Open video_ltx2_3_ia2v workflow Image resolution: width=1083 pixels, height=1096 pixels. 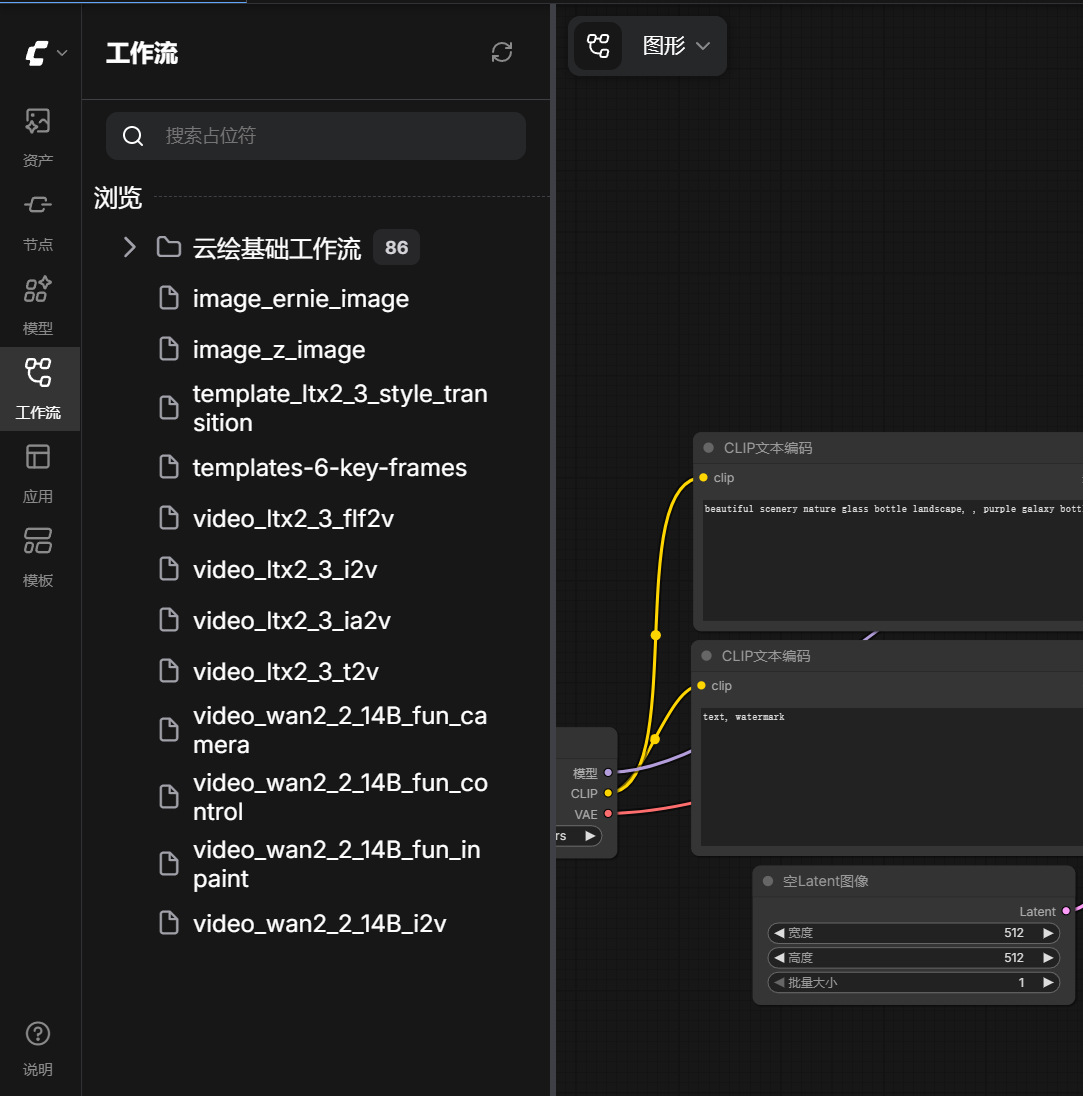tap(292, 621)
